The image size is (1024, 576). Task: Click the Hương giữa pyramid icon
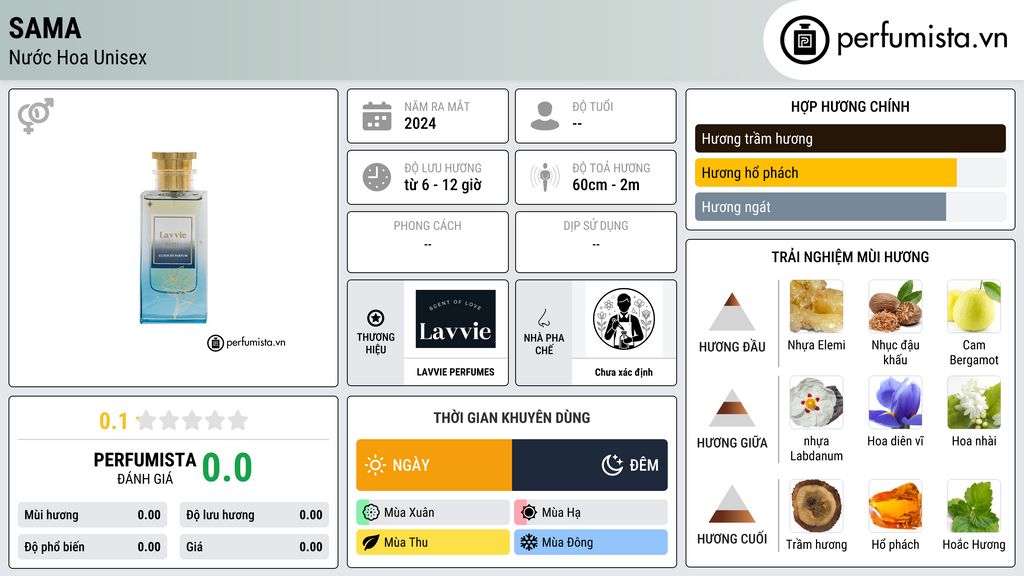coord(732,408)
